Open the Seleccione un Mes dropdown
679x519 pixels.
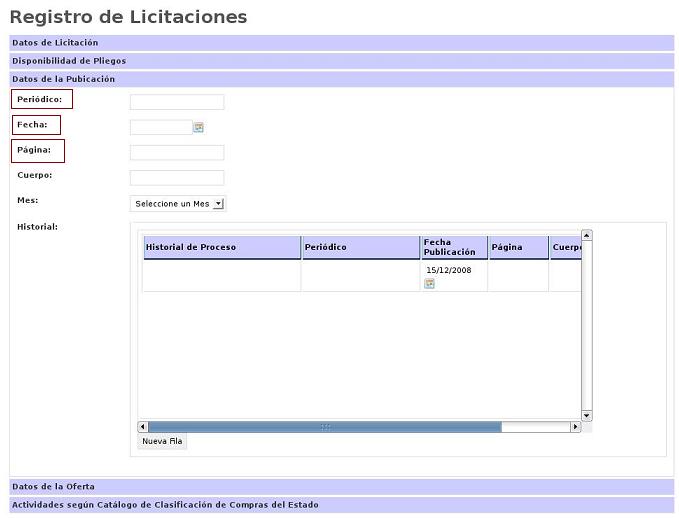[x=178, y=204]
